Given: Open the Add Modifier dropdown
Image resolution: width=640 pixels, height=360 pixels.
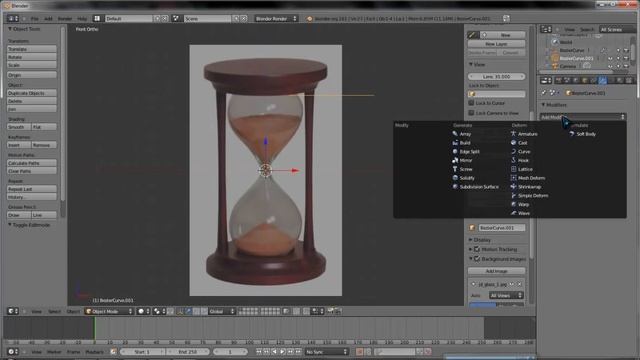Looking at the screenshot, I should point(582,117).
